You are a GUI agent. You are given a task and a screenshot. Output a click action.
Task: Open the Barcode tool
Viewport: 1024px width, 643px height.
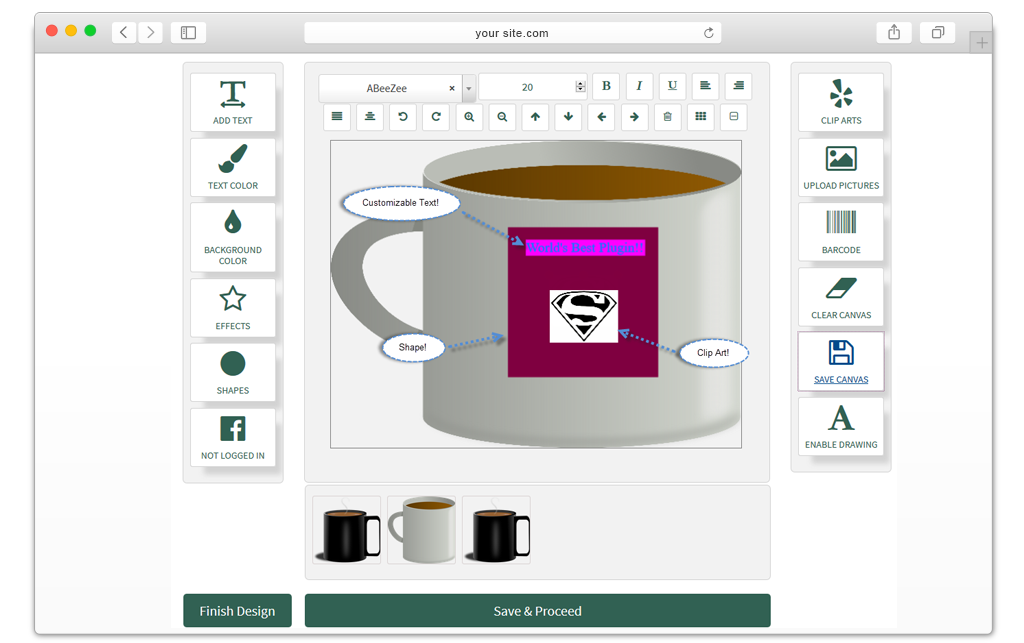pos(840,232)
